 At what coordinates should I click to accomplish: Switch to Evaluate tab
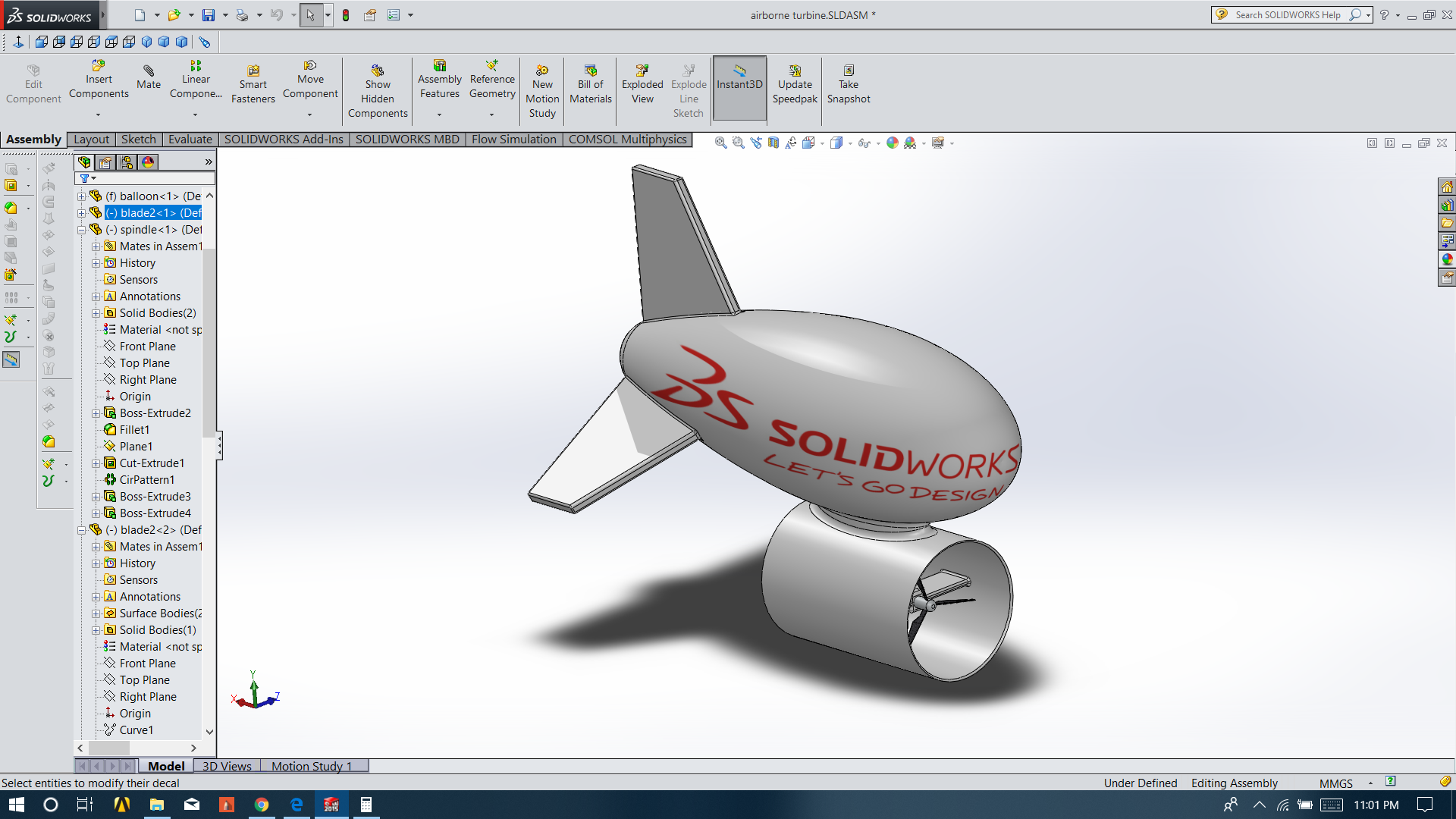190,140
